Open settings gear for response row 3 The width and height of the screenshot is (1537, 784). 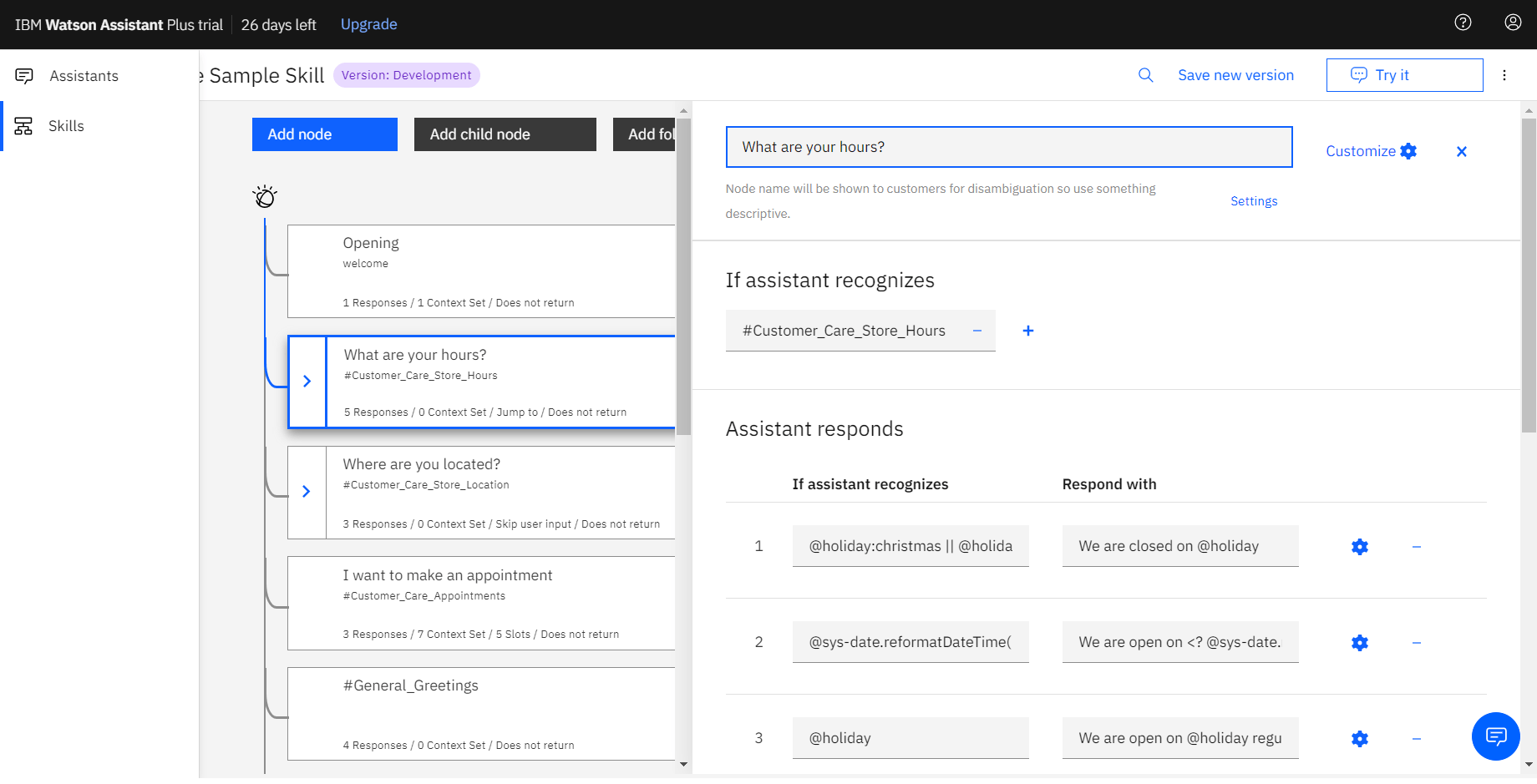1359,739
